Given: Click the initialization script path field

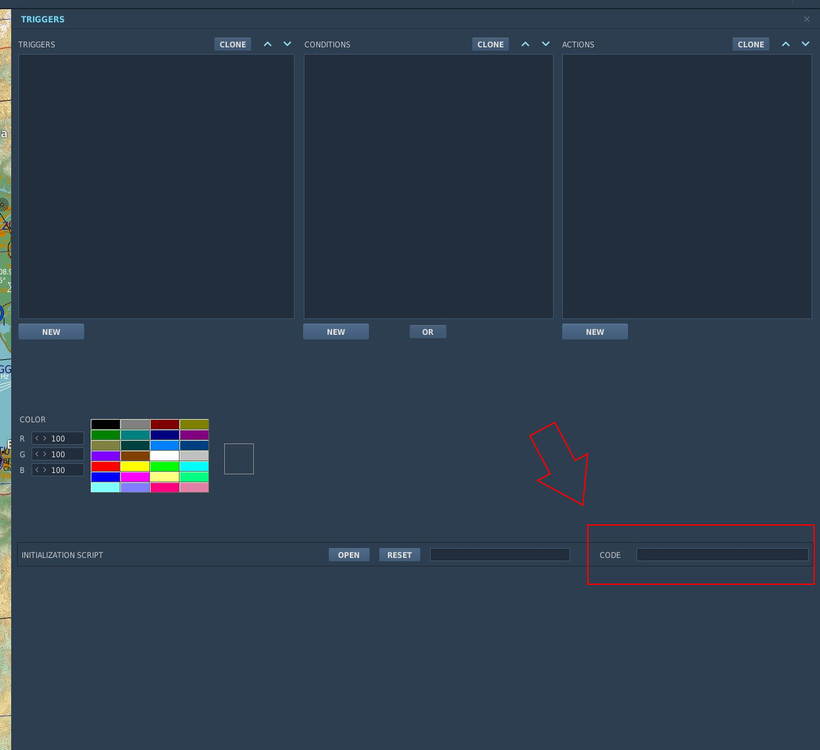Looking at the screenshot, I should coord(500,555).
